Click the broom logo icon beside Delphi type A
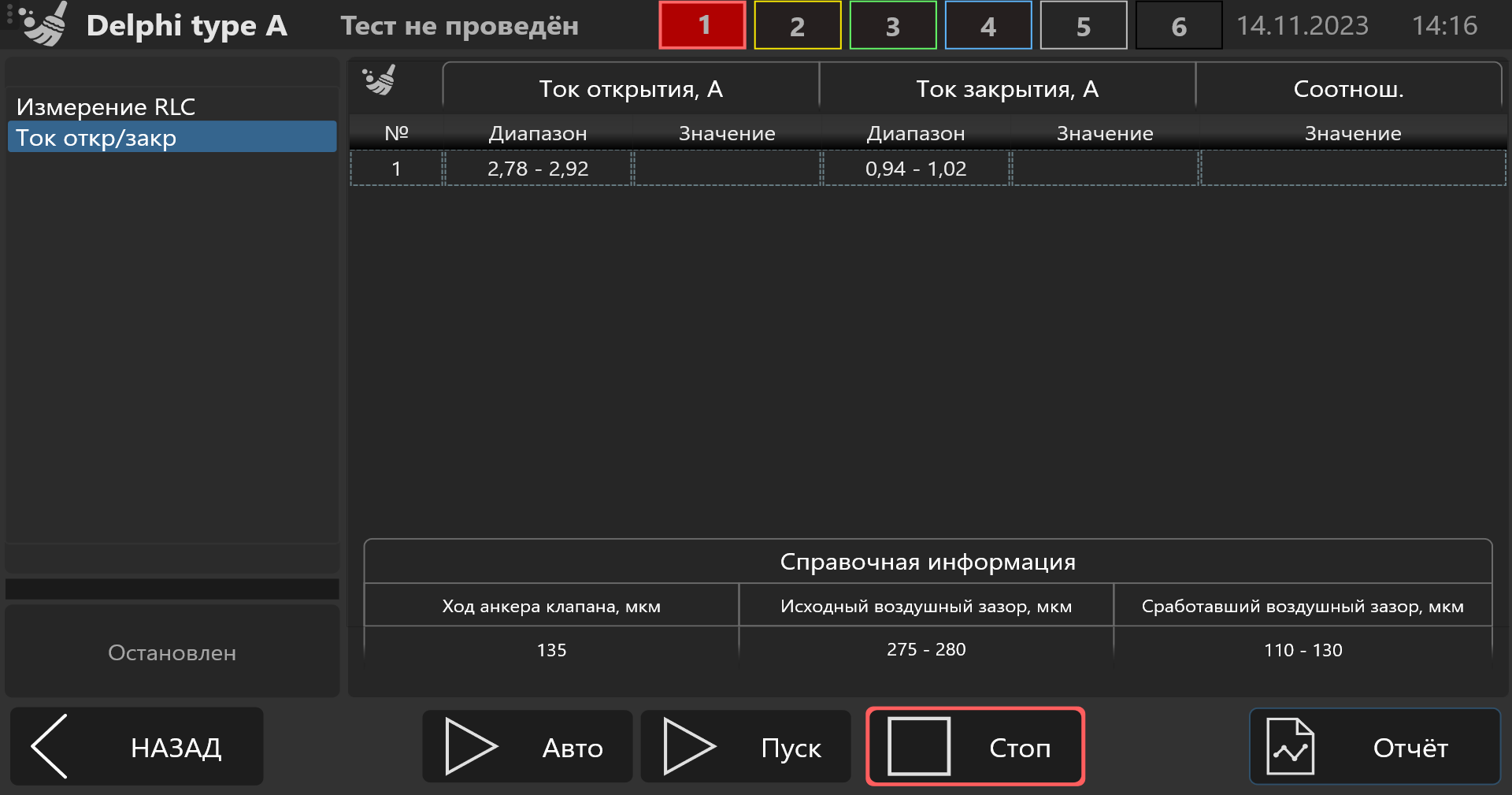The height and width of the screenshot is (795, 1512). pos(43,24)
